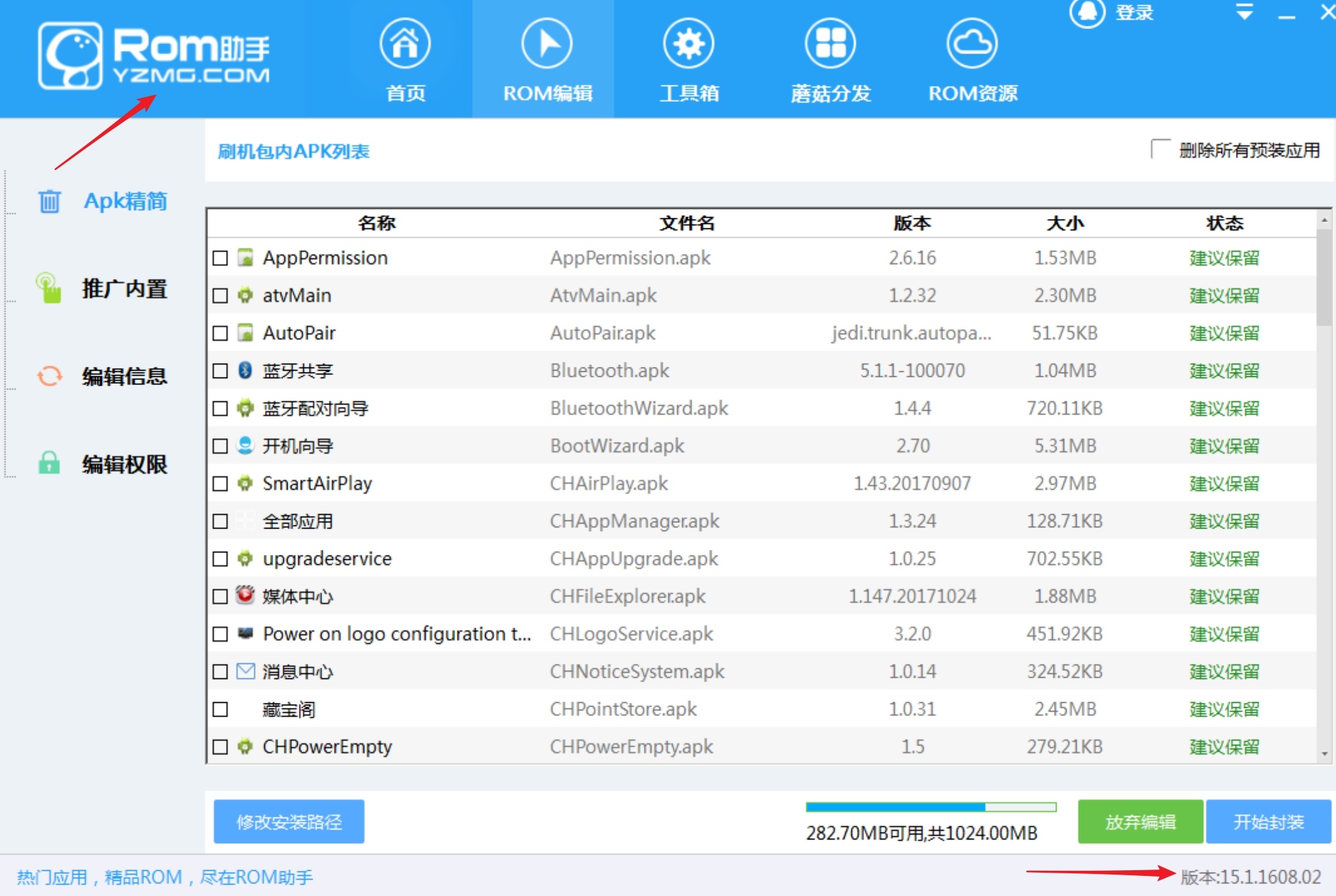Click the Apk精简 trash can icon
This screenshot has height=896, width=1336.
point(50,201)
